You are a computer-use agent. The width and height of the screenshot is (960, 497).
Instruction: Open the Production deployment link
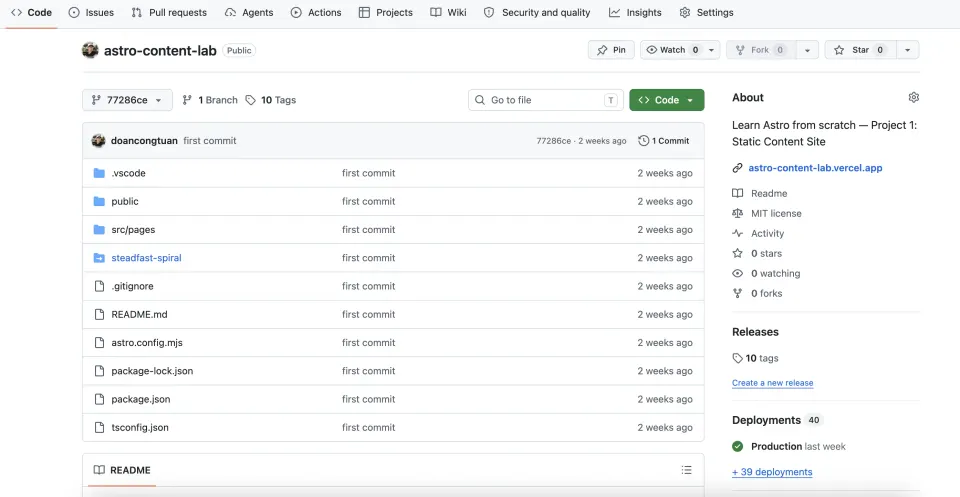776,446
